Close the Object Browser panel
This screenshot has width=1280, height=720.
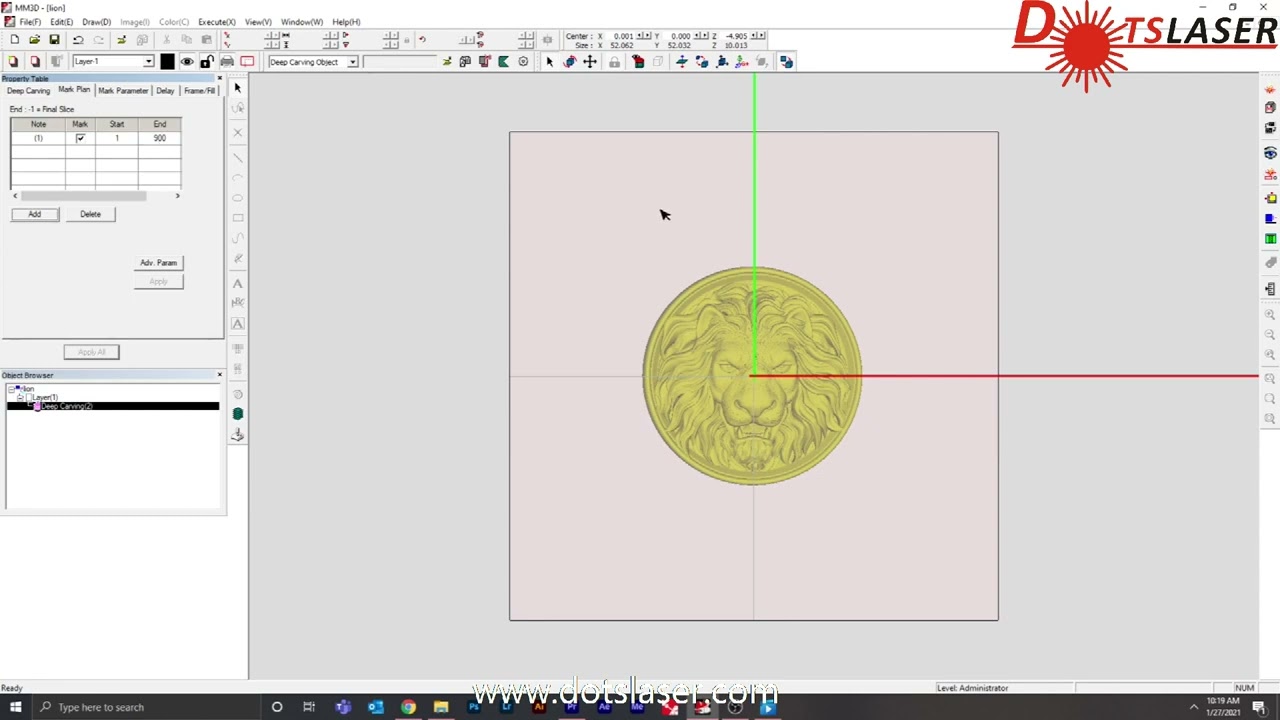click(220, 375)
